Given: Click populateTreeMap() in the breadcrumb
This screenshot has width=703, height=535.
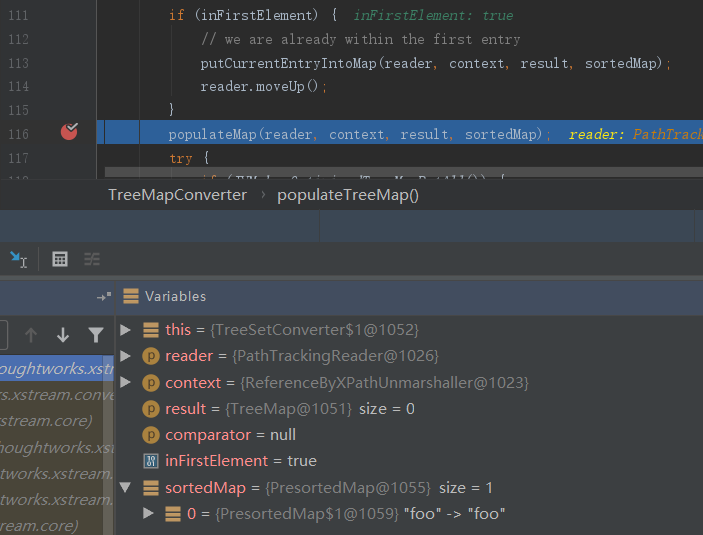Looking at the screenshot, I should 347,195.
